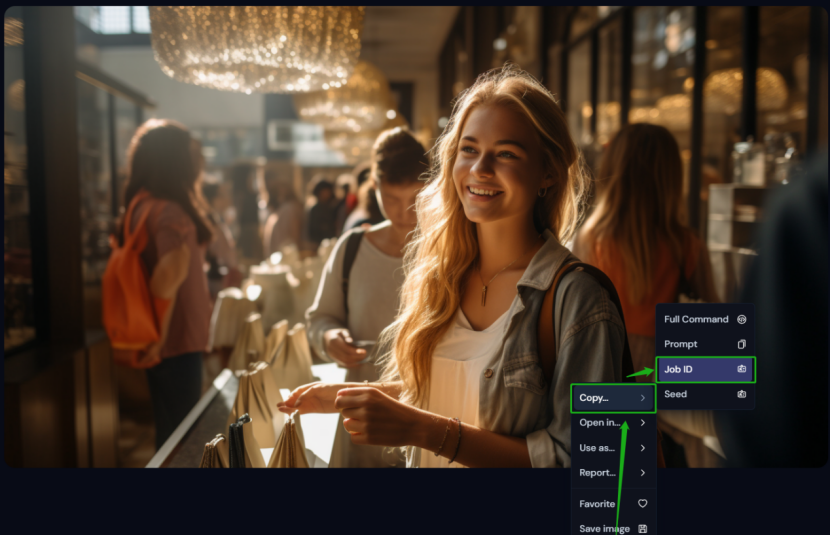Expand the Copy... submenu chevron
Image resolution: width=830 pixels, height=535 pixels.
tap(643, 398)
